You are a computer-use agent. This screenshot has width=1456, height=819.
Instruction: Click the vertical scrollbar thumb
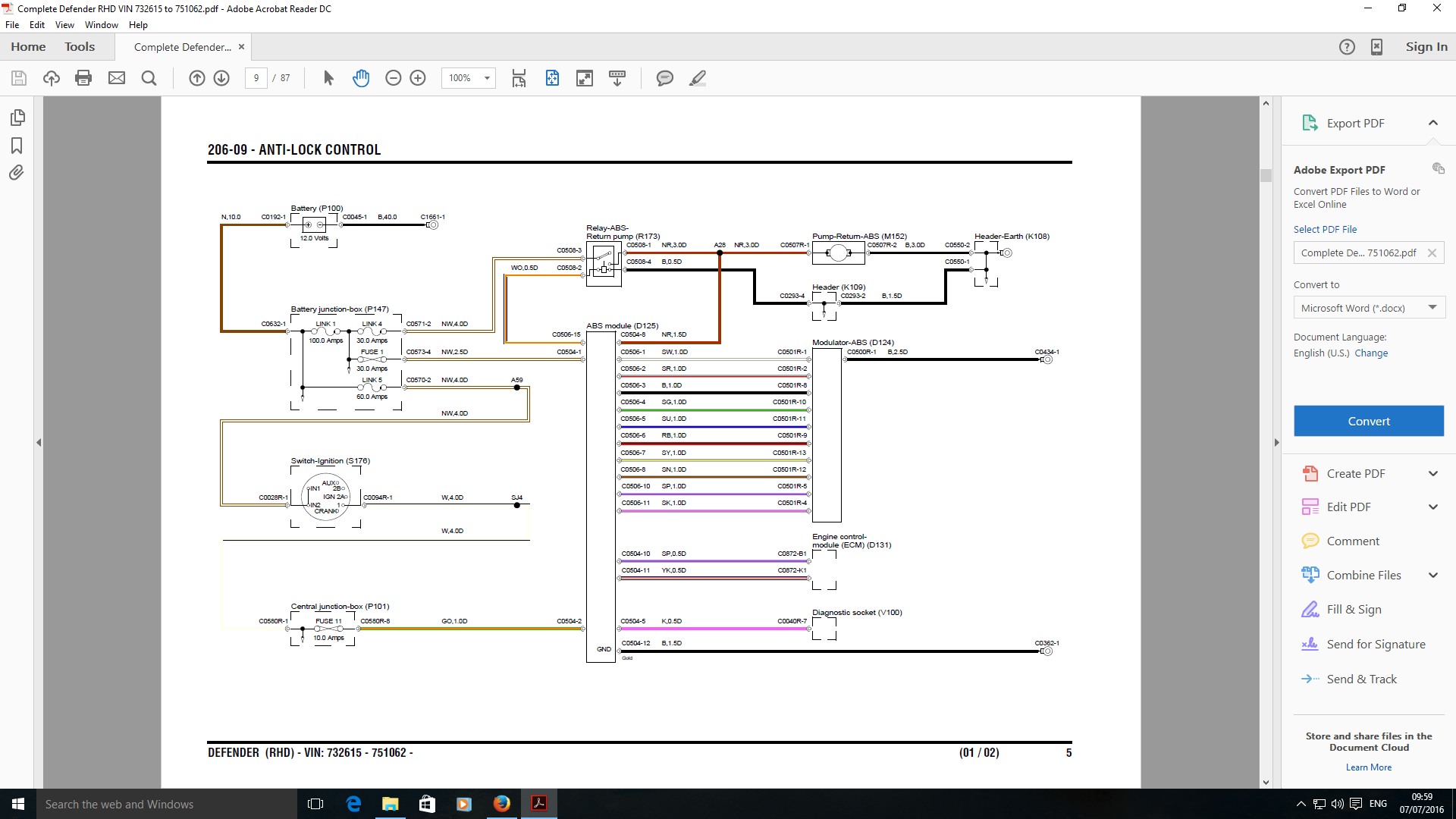(x=1266, y=175)
